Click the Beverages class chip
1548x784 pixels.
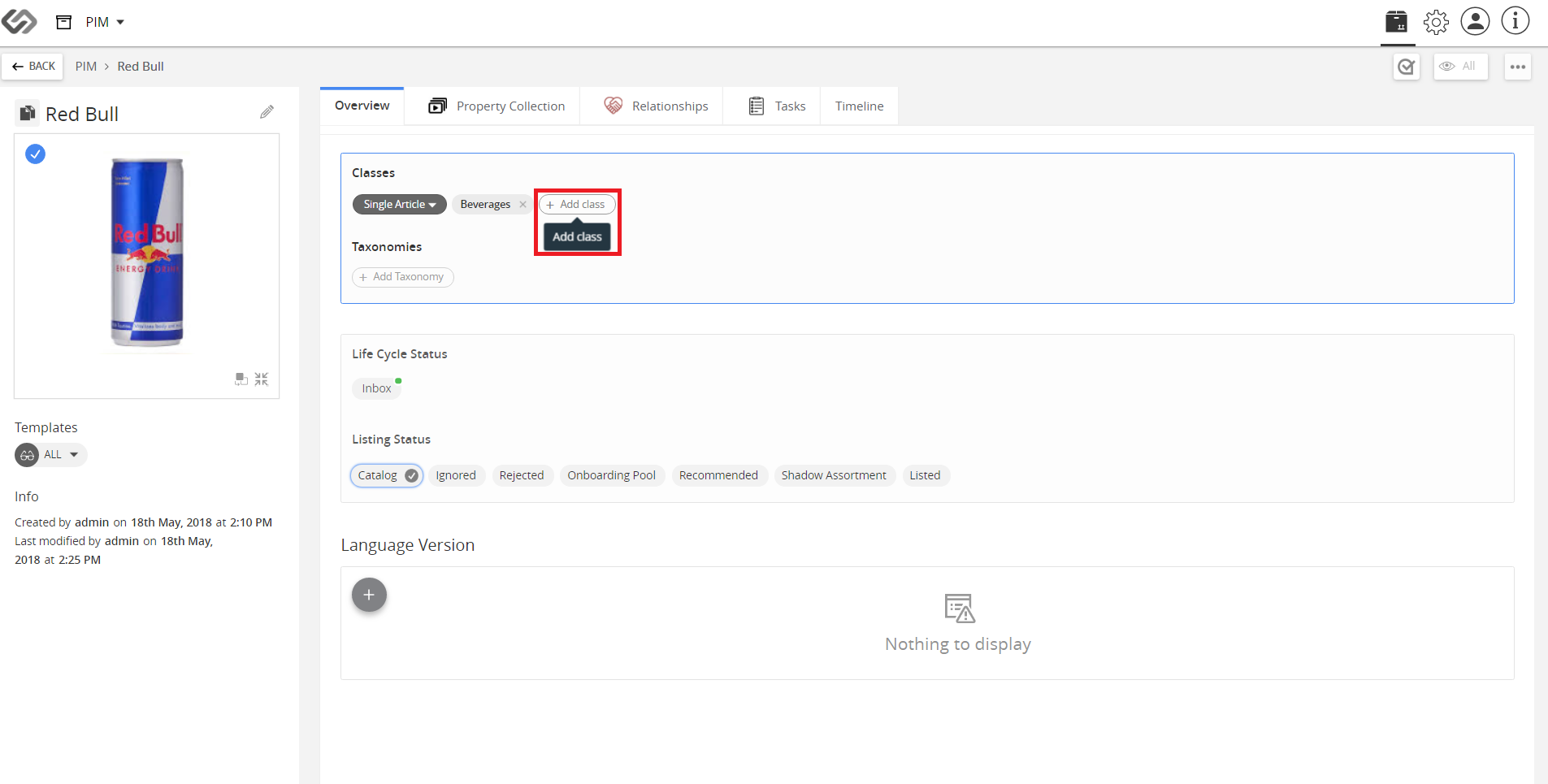485,205
